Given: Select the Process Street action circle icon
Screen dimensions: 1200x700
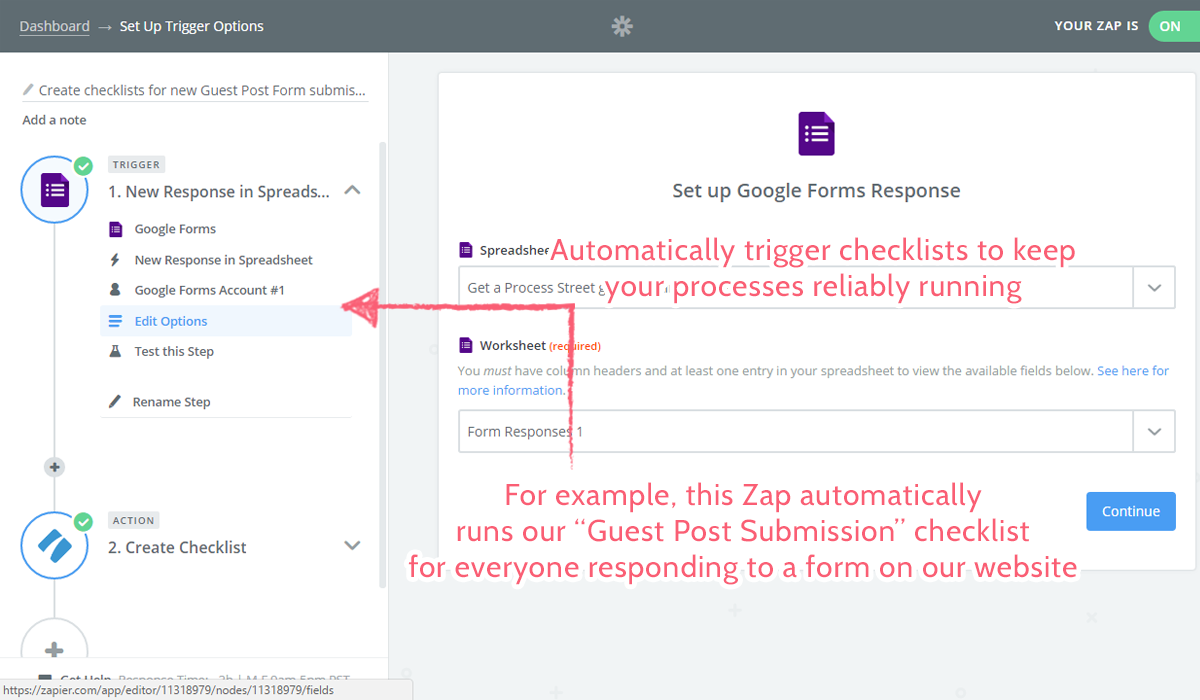Looking at the screenshot, I should pos(55,546).
